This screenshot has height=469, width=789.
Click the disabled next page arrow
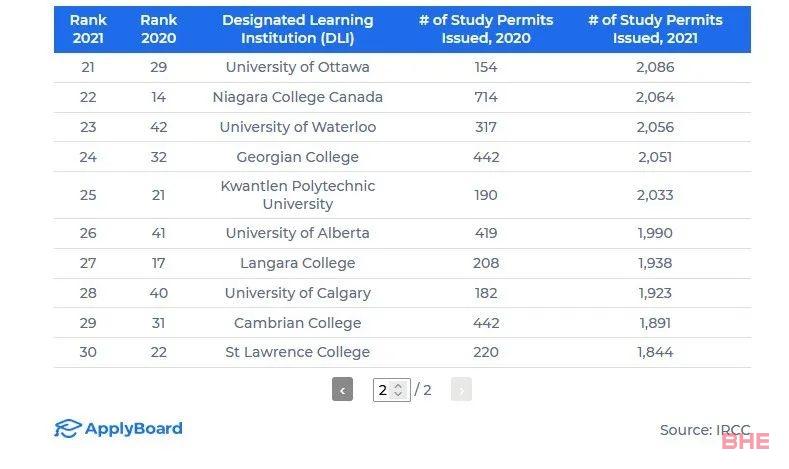[x=461, y=389]
